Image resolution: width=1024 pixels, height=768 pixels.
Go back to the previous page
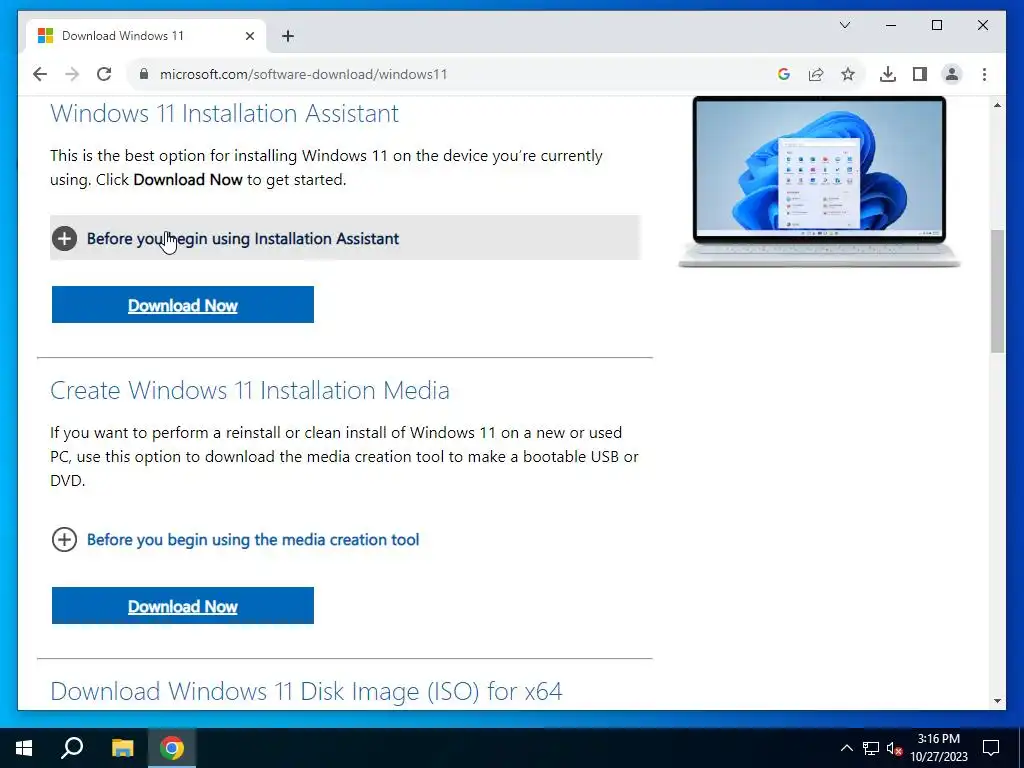click(40, 74)
